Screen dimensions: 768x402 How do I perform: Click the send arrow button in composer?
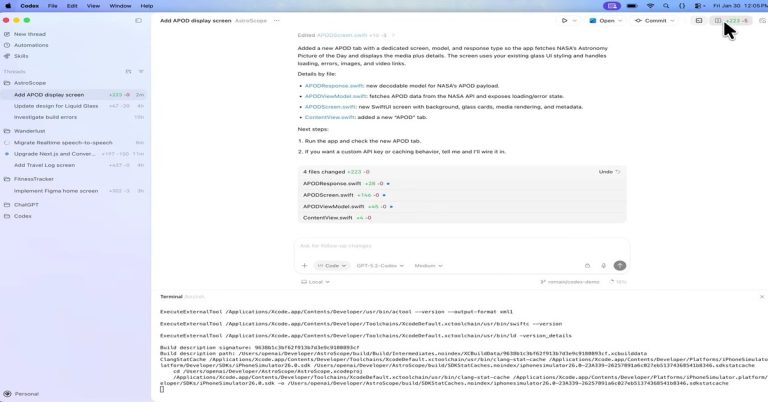click(x=620, y=265)
